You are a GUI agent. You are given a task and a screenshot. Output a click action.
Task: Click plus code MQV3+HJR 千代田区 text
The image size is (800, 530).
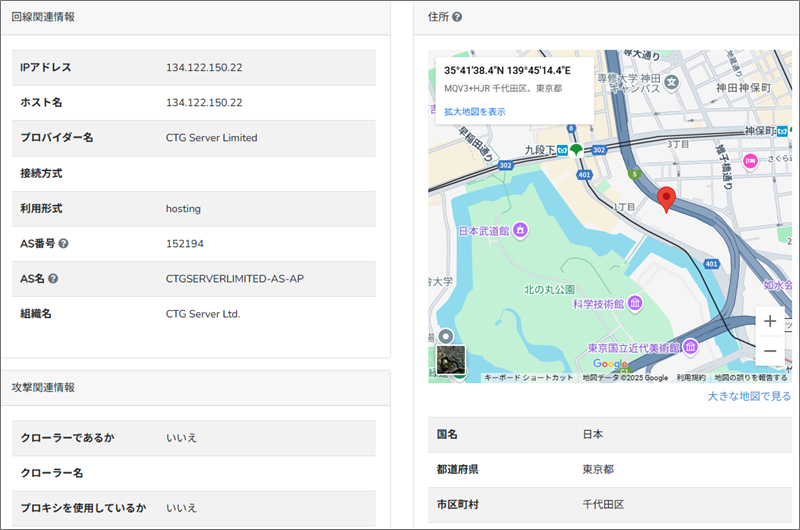pos(503,88)
